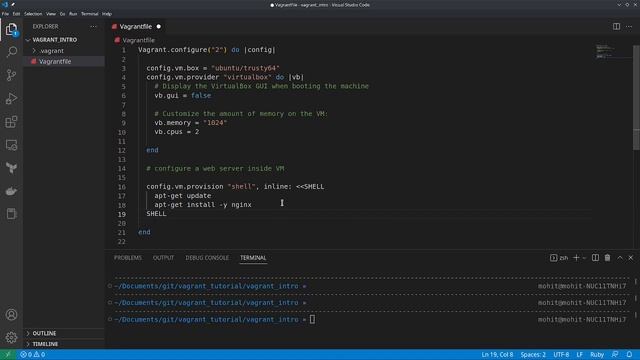Open editor More Actions ellipsis
Image resolution: width=640 pixels, height=360 pixels.
tap(629, 27)
